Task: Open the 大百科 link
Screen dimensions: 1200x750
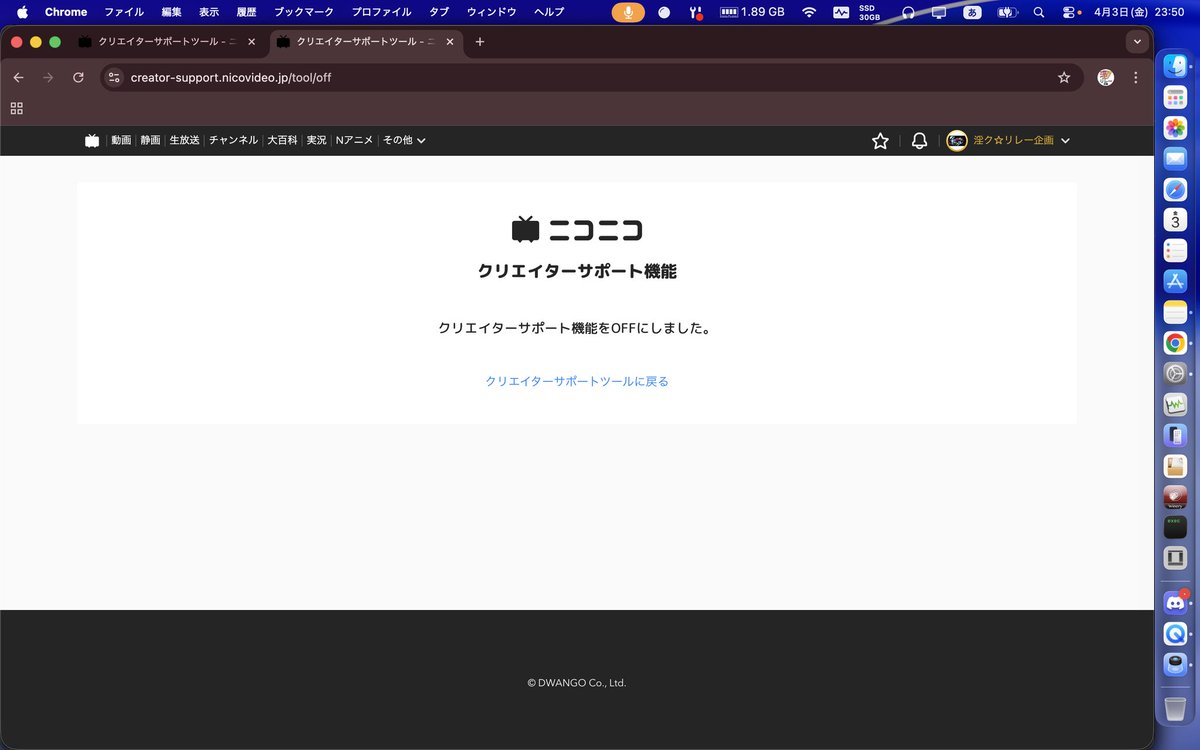Action: pyautogui.click(x=282, y=141)
